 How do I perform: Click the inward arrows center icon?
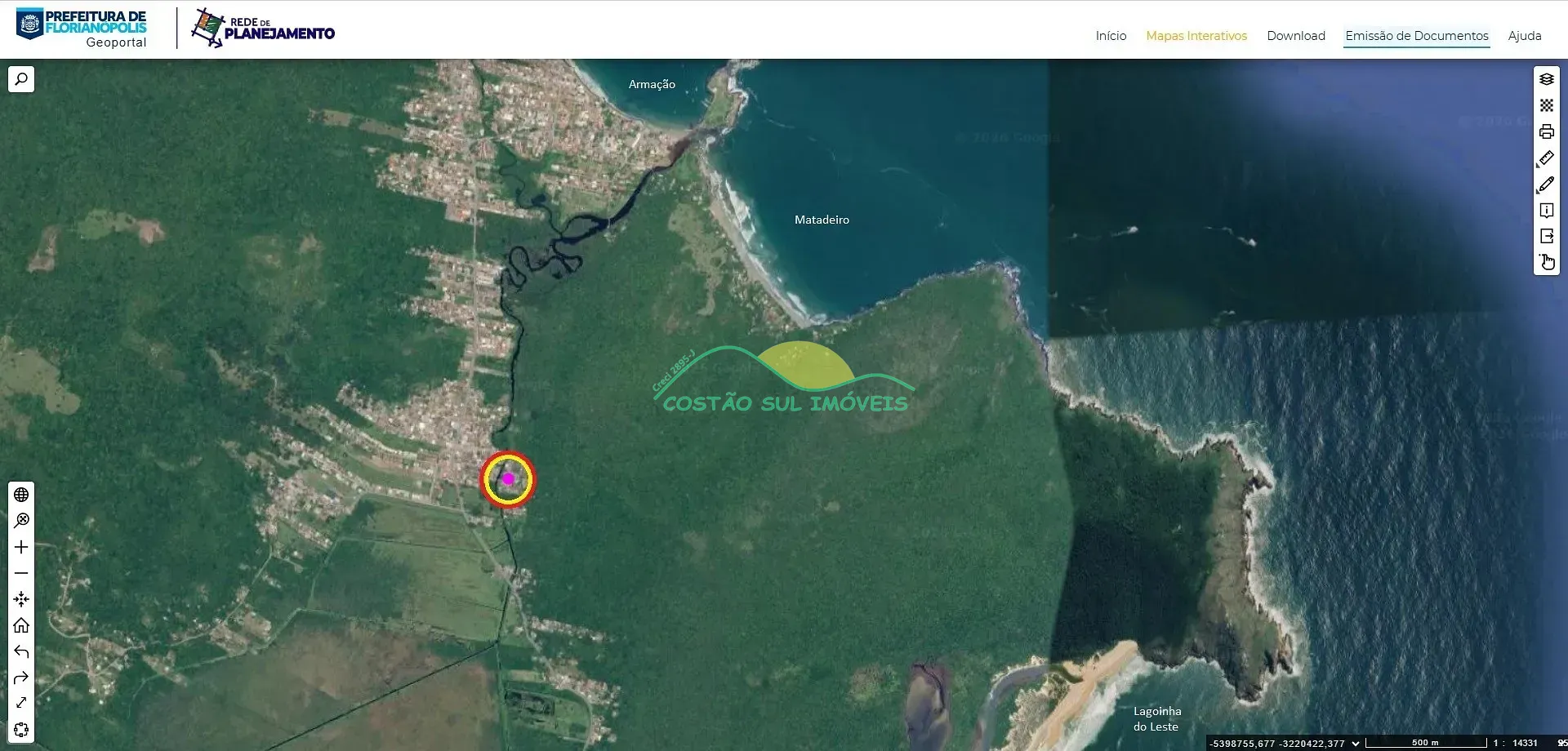coord(21,599)
